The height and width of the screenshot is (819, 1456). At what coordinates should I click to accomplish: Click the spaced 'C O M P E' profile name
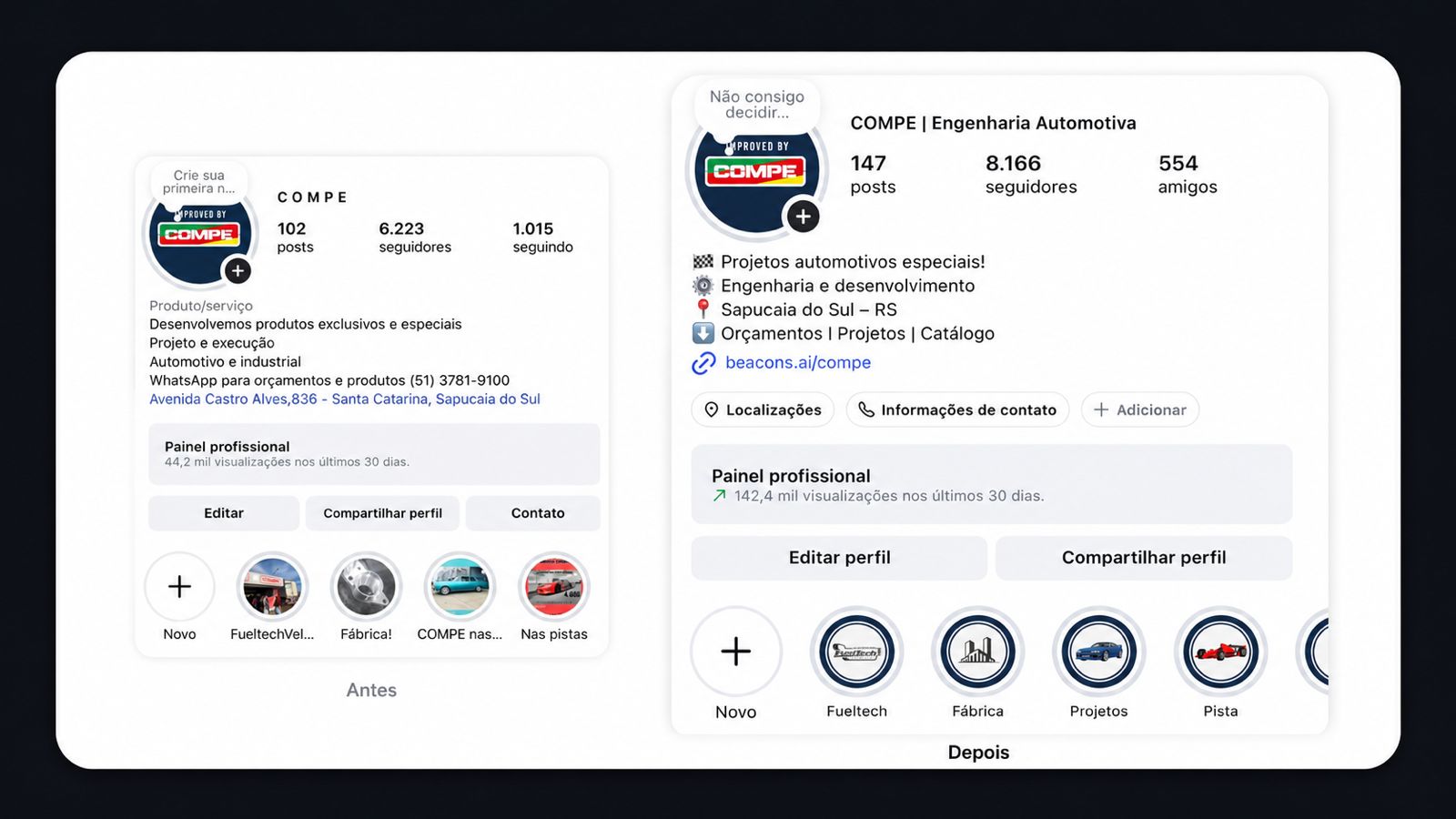click(312, 197)
